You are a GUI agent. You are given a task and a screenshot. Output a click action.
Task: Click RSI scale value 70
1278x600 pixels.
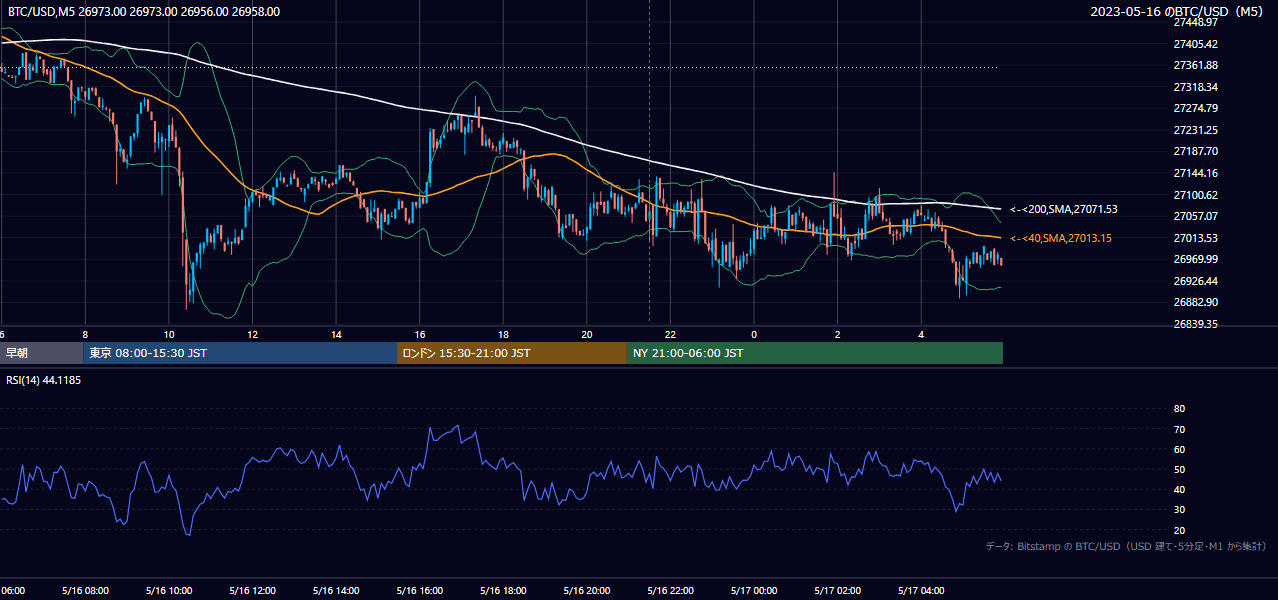1179,429
